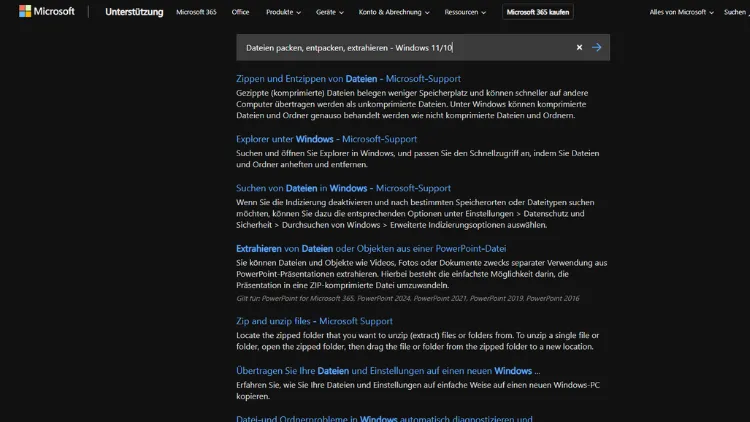Click the snippet starting 'Wenn Sie die Indizierung deaktivieren'

click(x=415, y=213)
